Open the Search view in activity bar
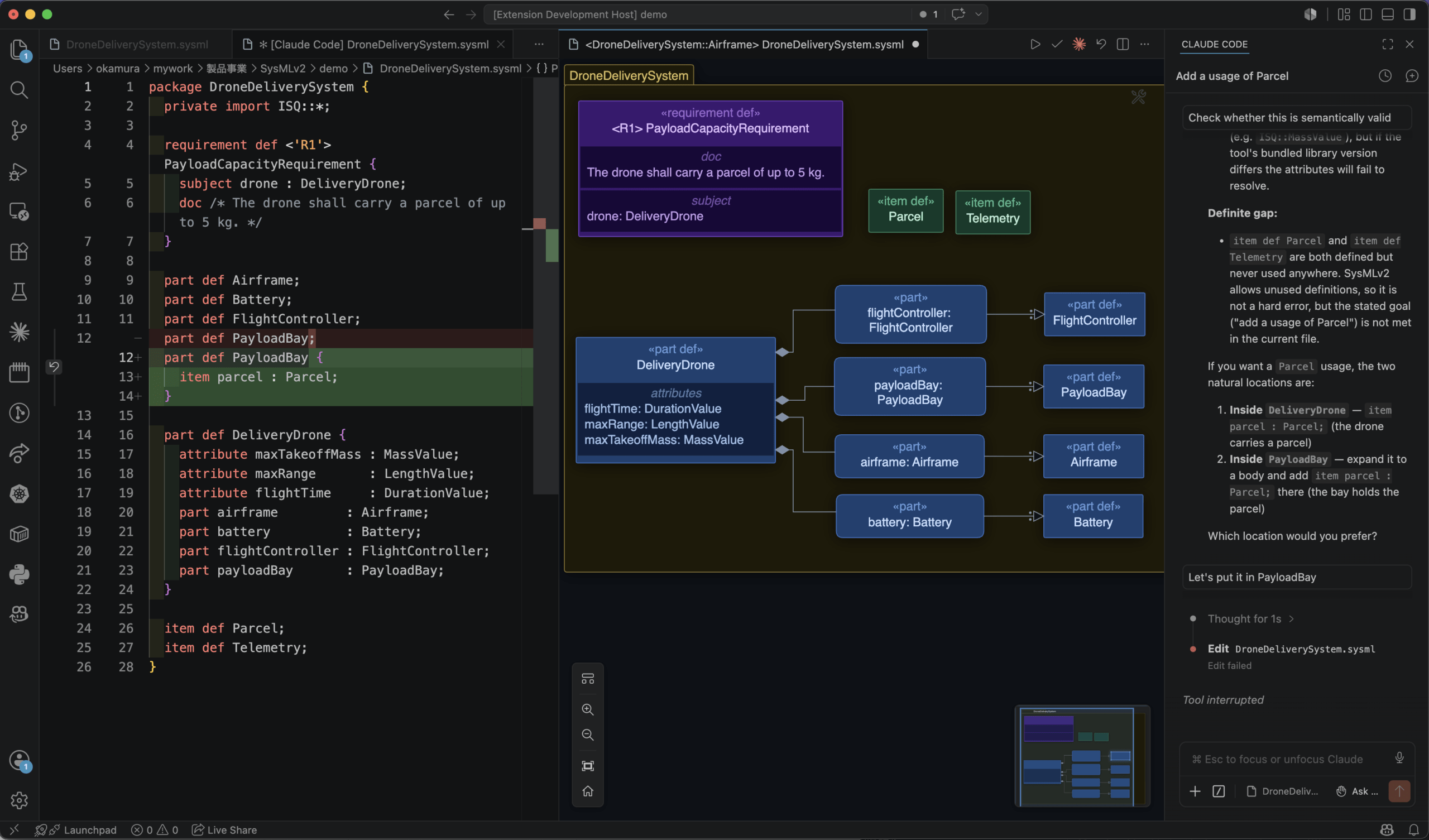1429x840 pixels. (19, 90)
